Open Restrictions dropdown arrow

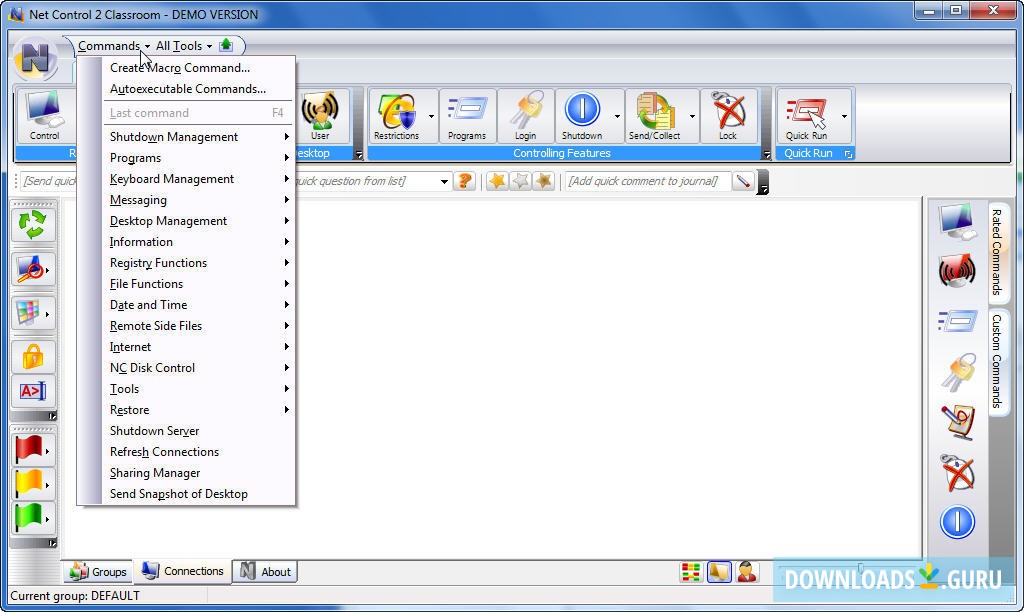point(431,116)
